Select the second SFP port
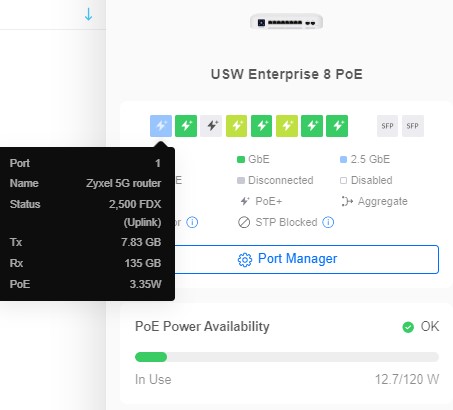453x410 pixels. tap(413, 126)
